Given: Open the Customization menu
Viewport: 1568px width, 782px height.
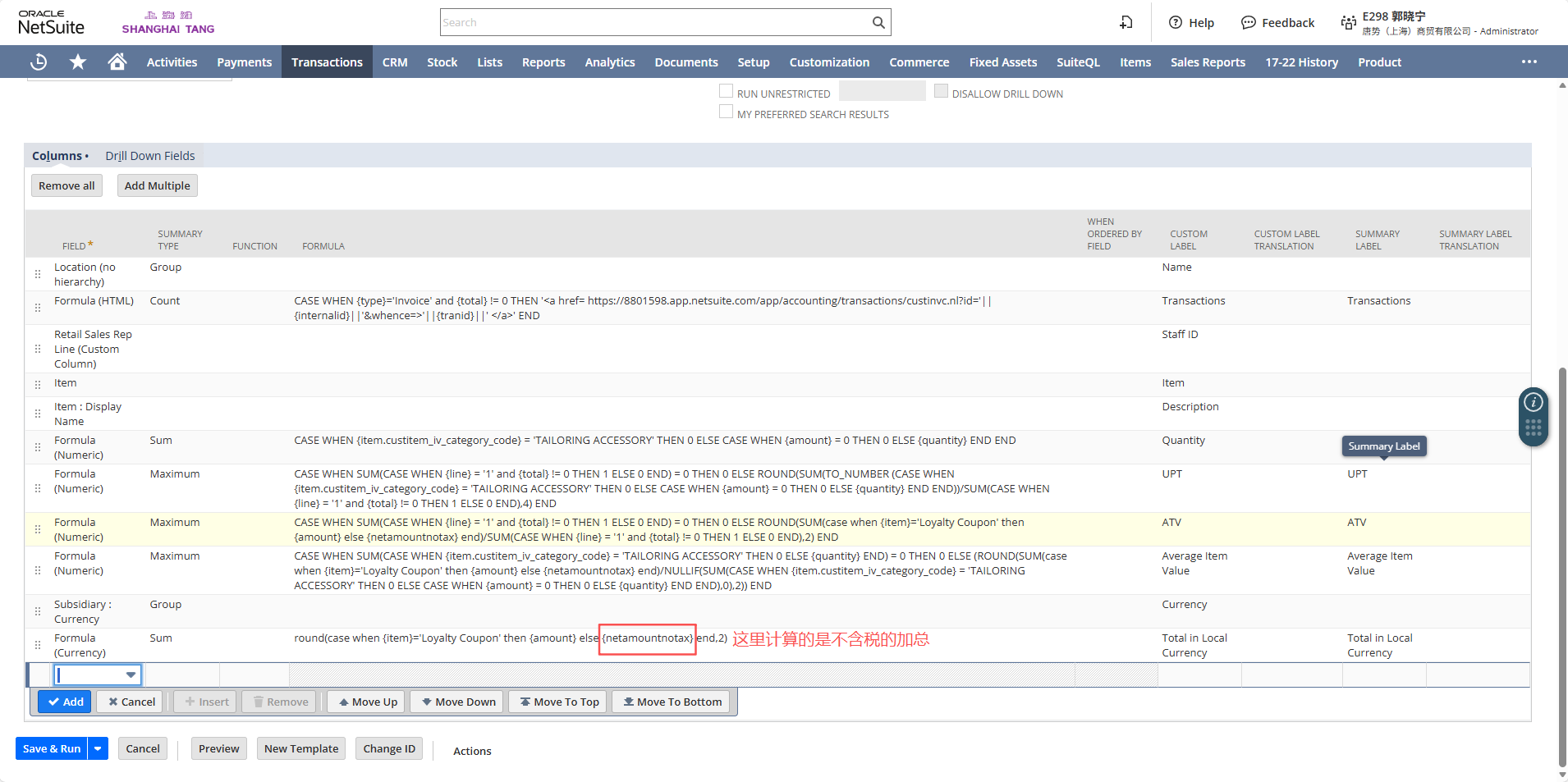Looking at the screenshot, I should (x=829, y=62).
